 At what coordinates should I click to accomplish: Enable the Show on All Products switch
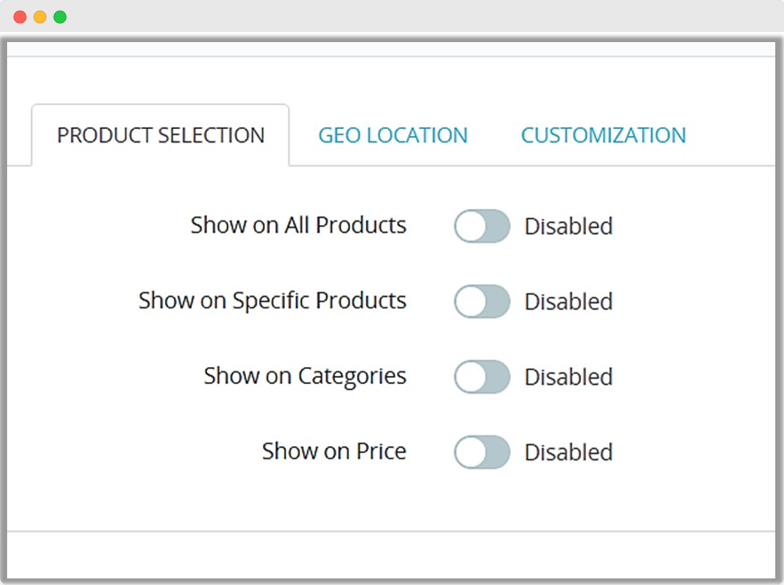482,227
